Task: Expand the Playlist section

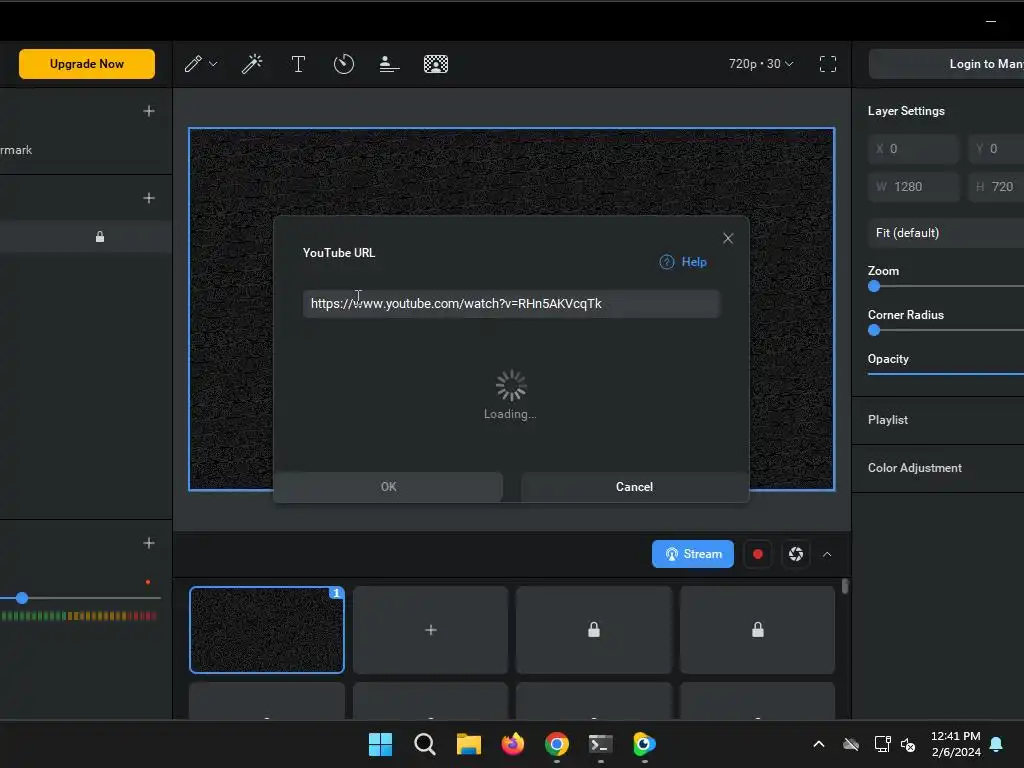Action: tap(938, 420)
